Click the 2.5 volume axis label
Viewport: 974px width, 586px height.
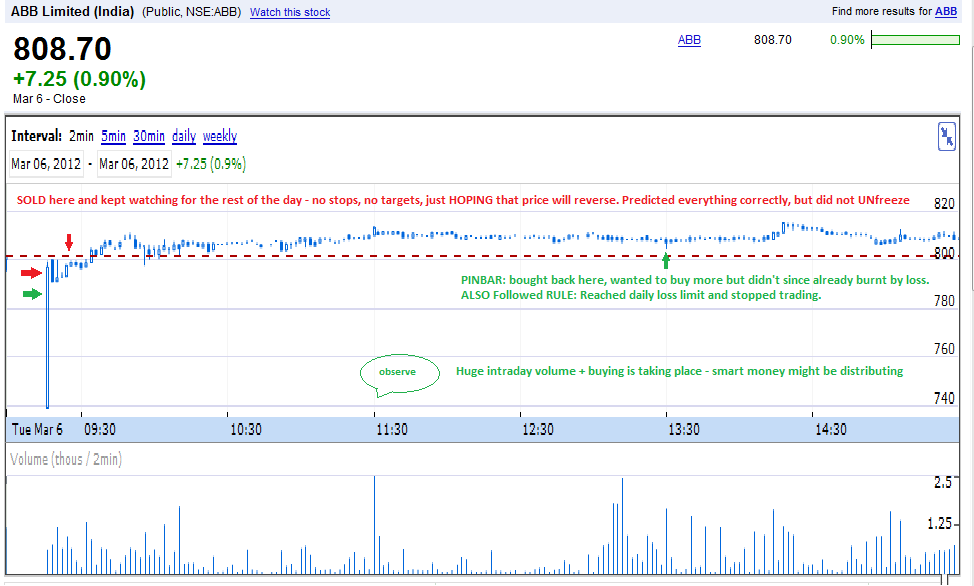pyautogui.click(x=943, y=482)
